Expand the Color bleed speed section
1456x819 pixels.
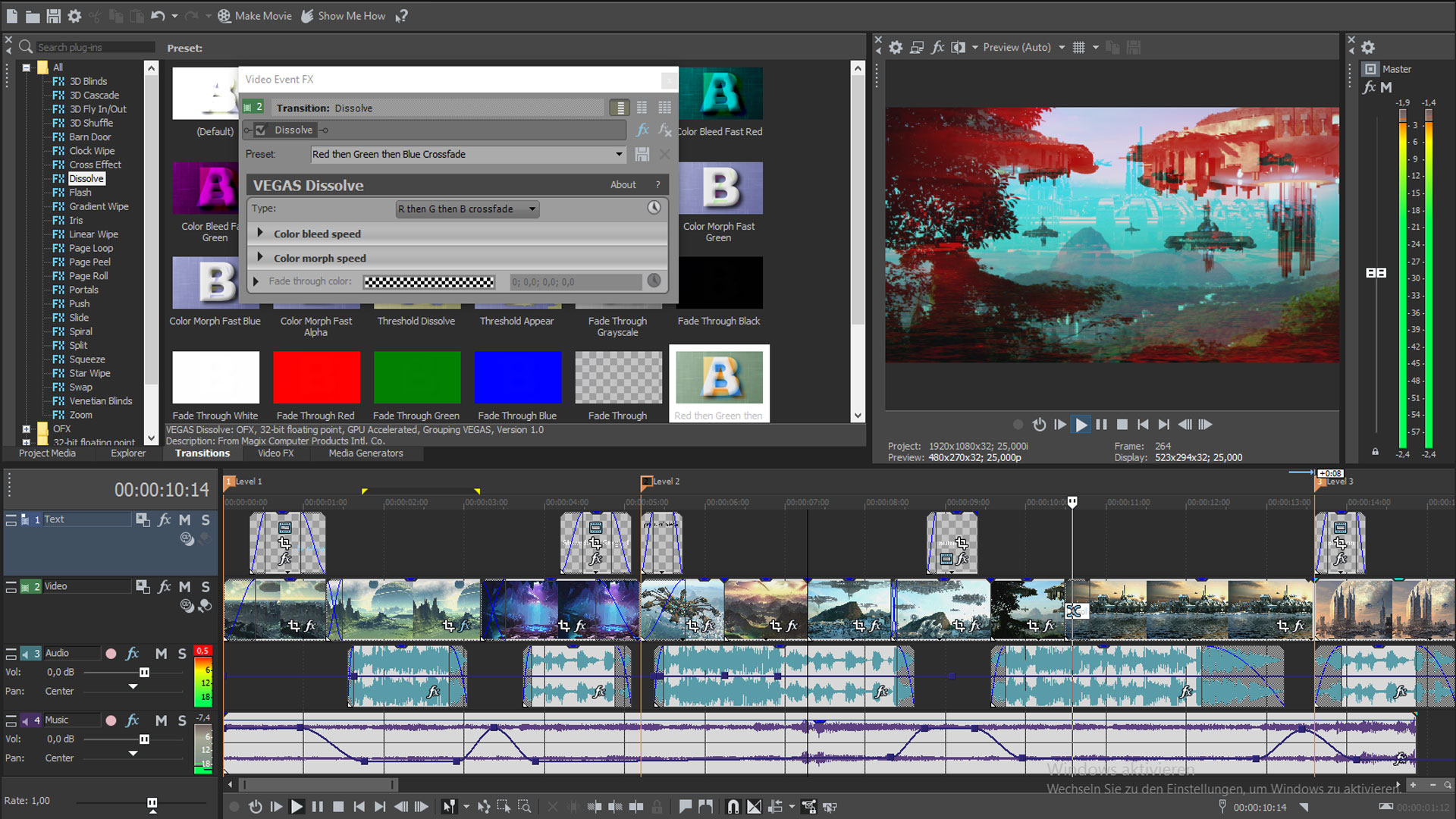(261, 233)
